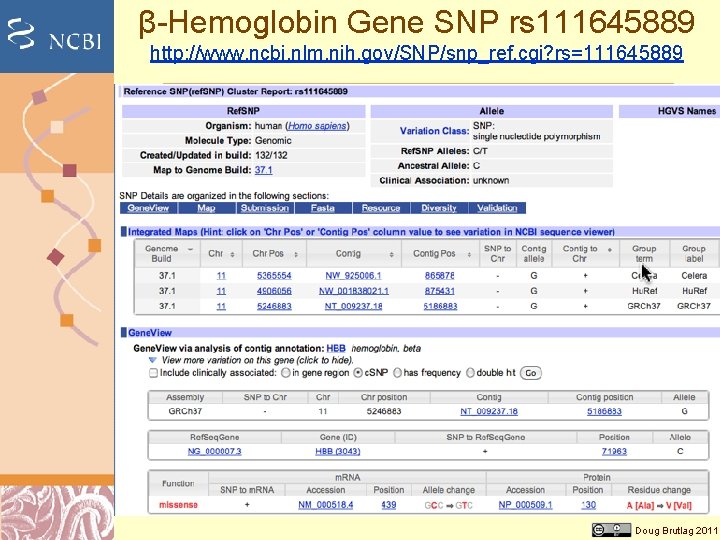Viewport: 720px width, 540px height.
Task: Jump to the Fasta section tab
Action: point(322,208)
